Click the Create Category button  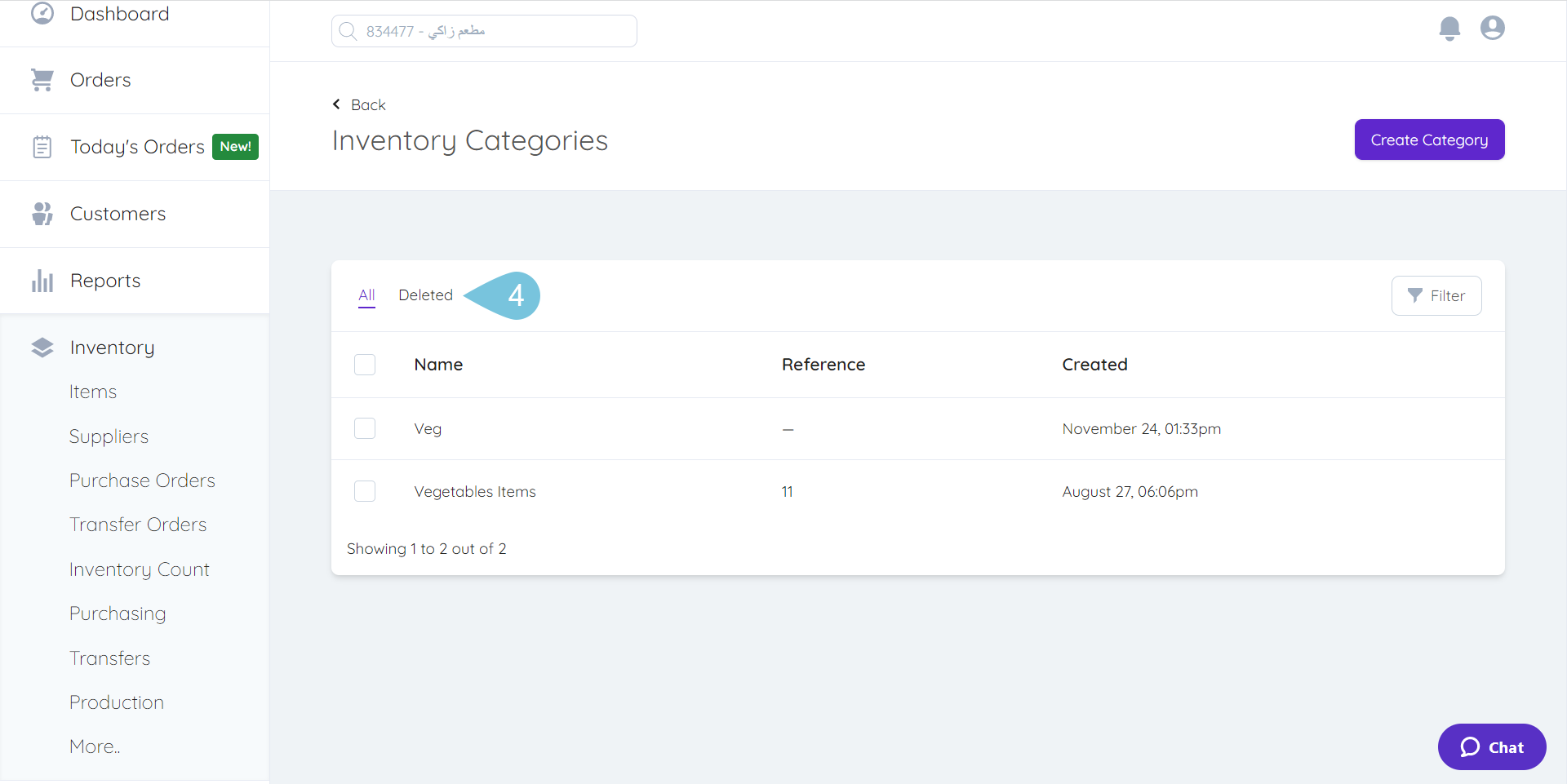pyautogui.click(x=1429, y=140)
